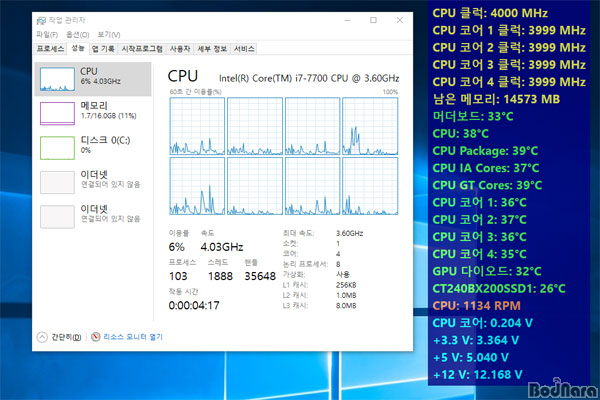Viewport: 600px width, 400px height.
Task: Click '남은 메모리: 14573 MB' overlay line
Action: [496, 99]
